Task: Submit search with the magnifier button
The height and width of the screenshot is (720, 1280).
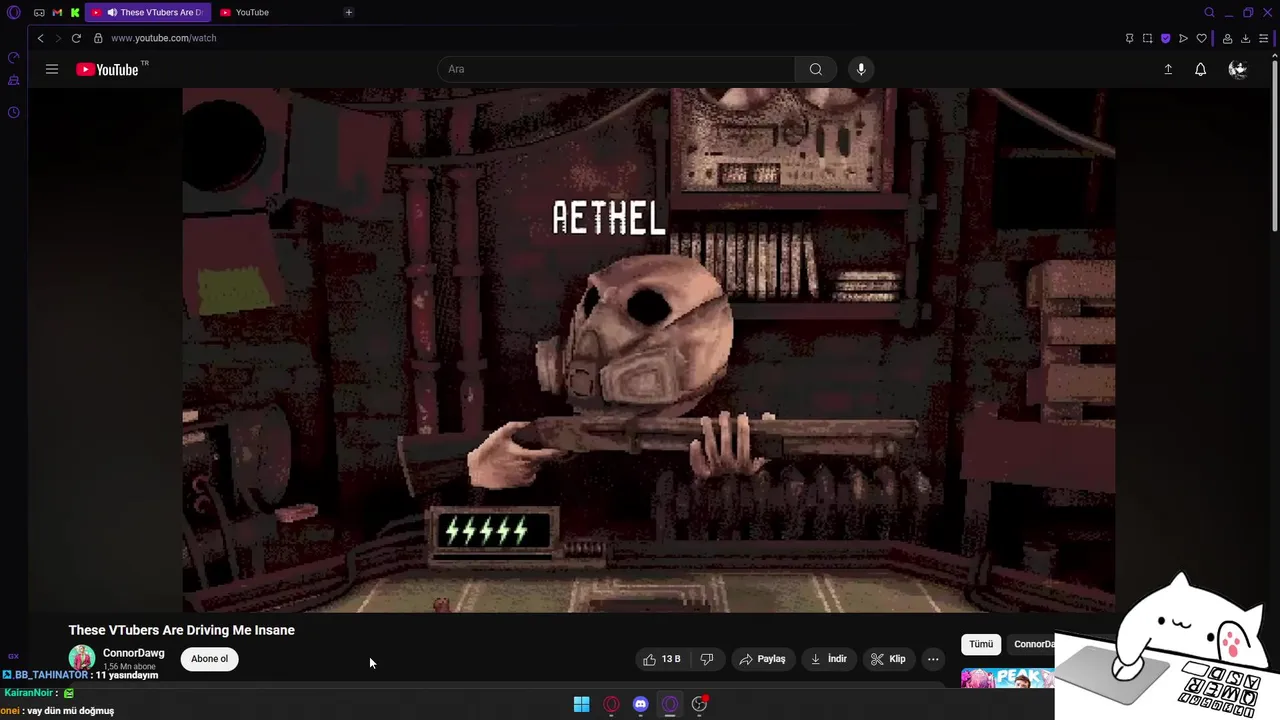Action: tap(816, 69)
